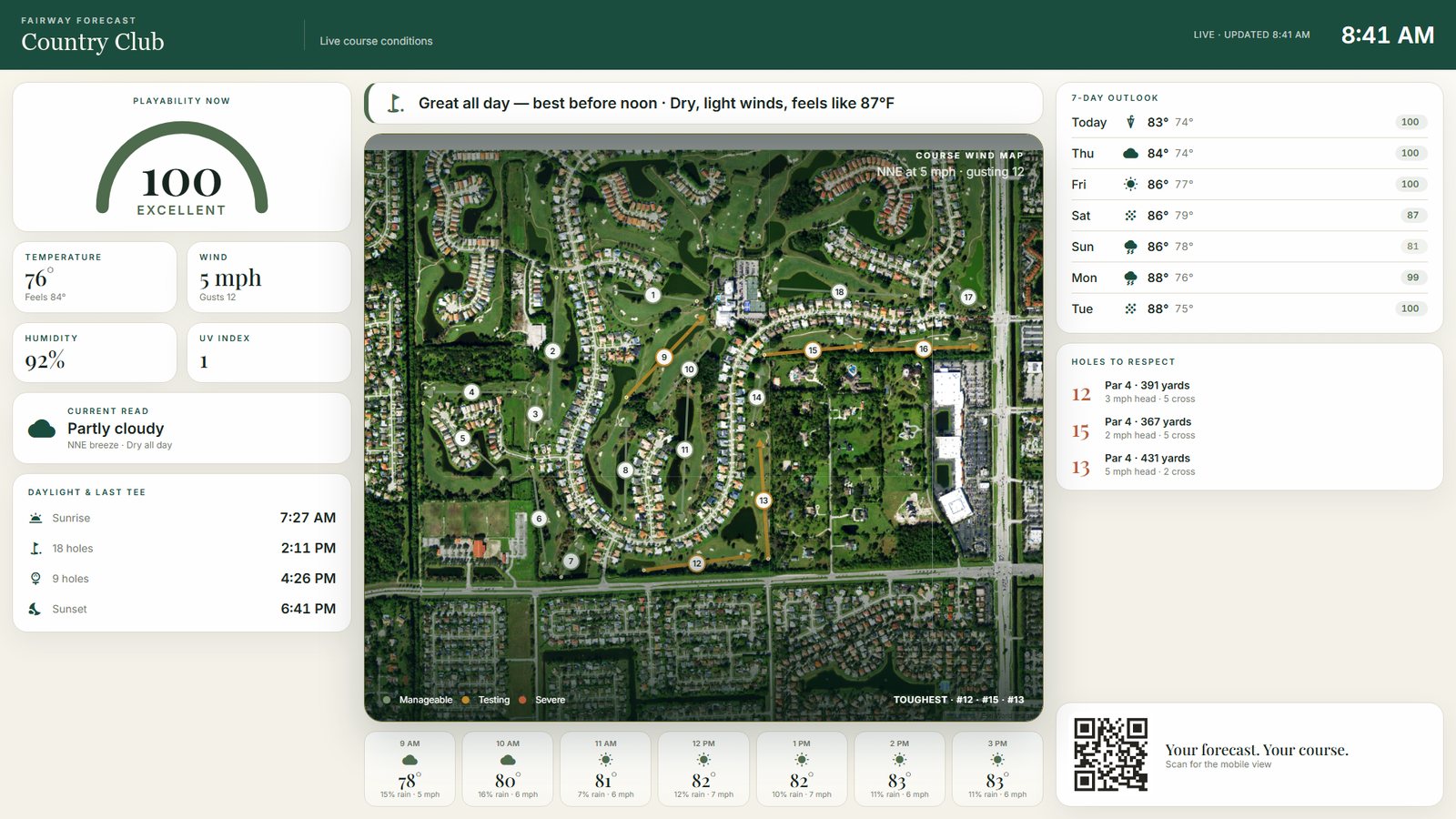The image size is (1456, 819).
Task: Select hole 7 marker on the map
Action: (x=571, y=561)
